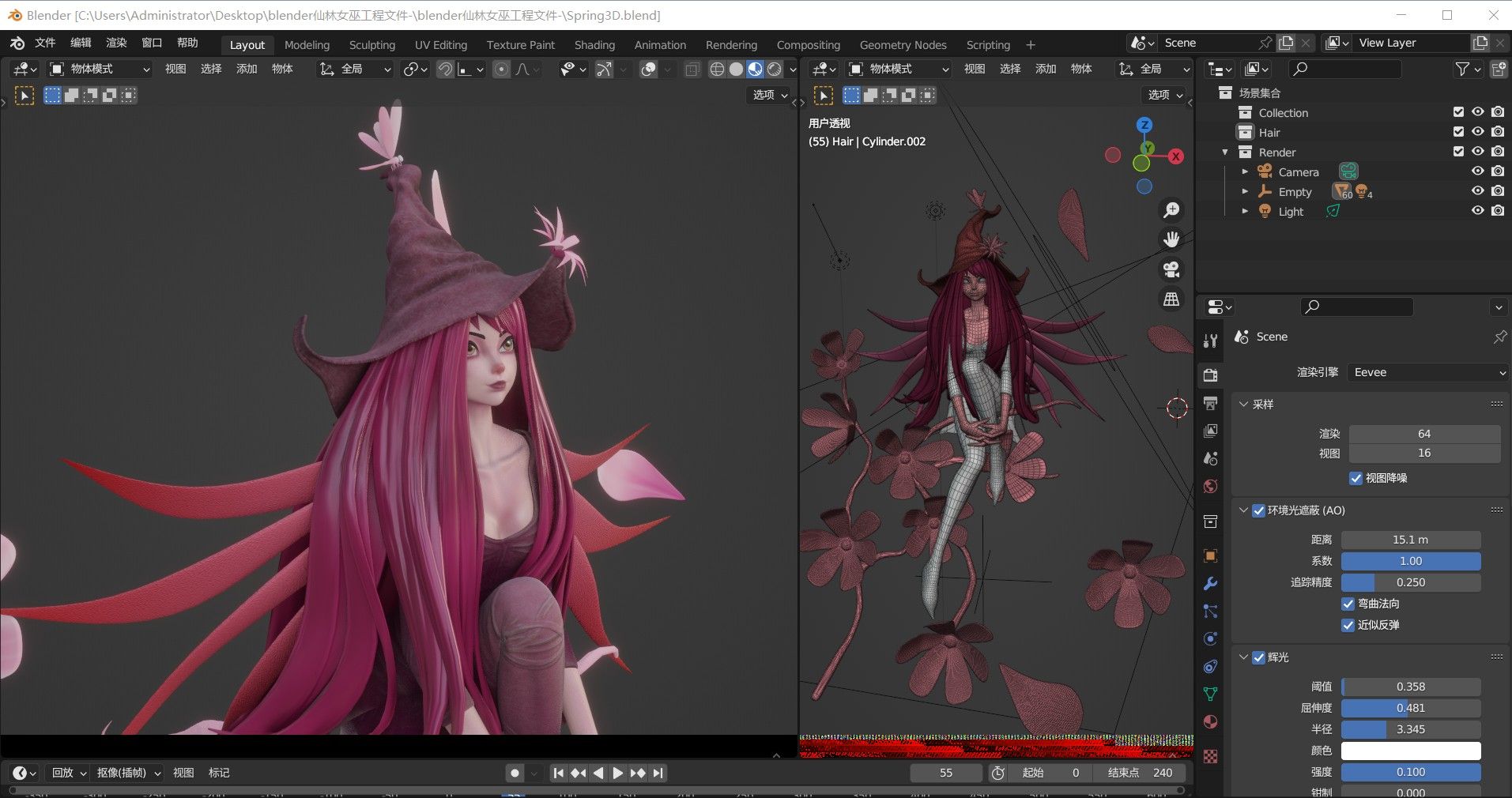Open the View Layer properties tab
Image resolution: width=1512 pixels, height=798 pixels.
click(x=1210, y=431)
